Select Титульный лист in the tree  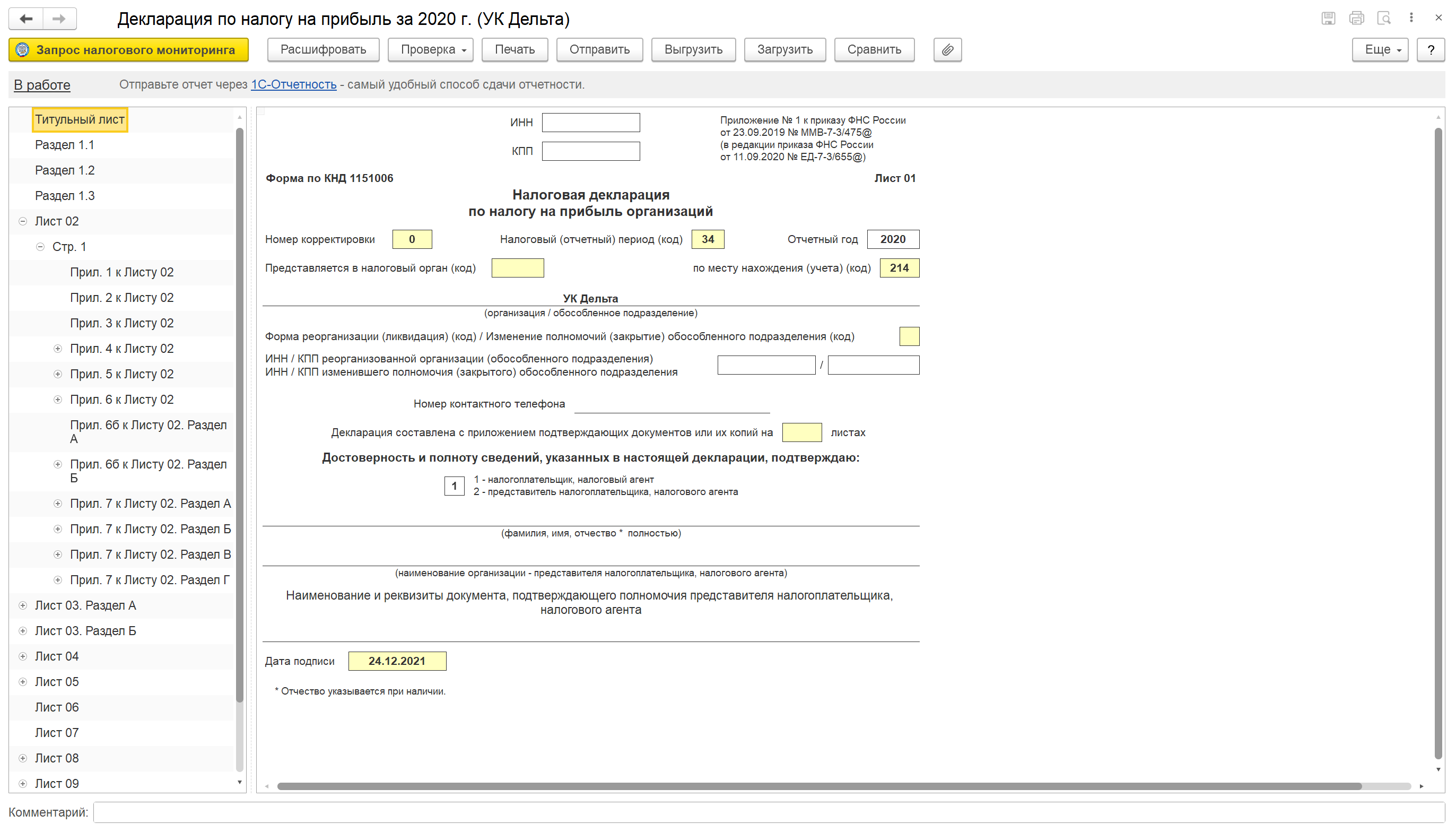pyautogui.click(x=80, y=119)
